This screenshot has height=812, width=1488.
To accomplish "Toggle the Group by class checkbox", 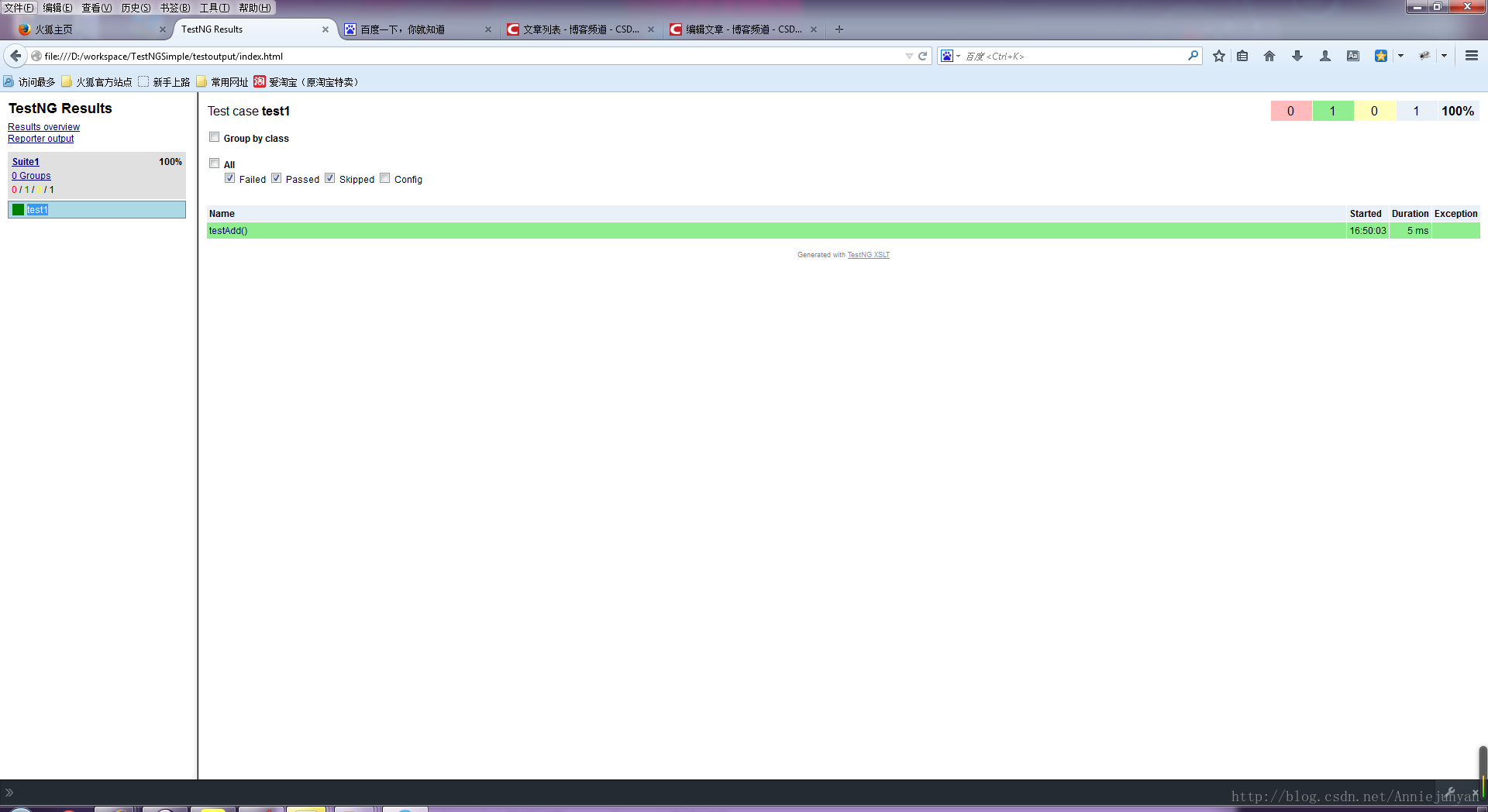I will 215,137.
